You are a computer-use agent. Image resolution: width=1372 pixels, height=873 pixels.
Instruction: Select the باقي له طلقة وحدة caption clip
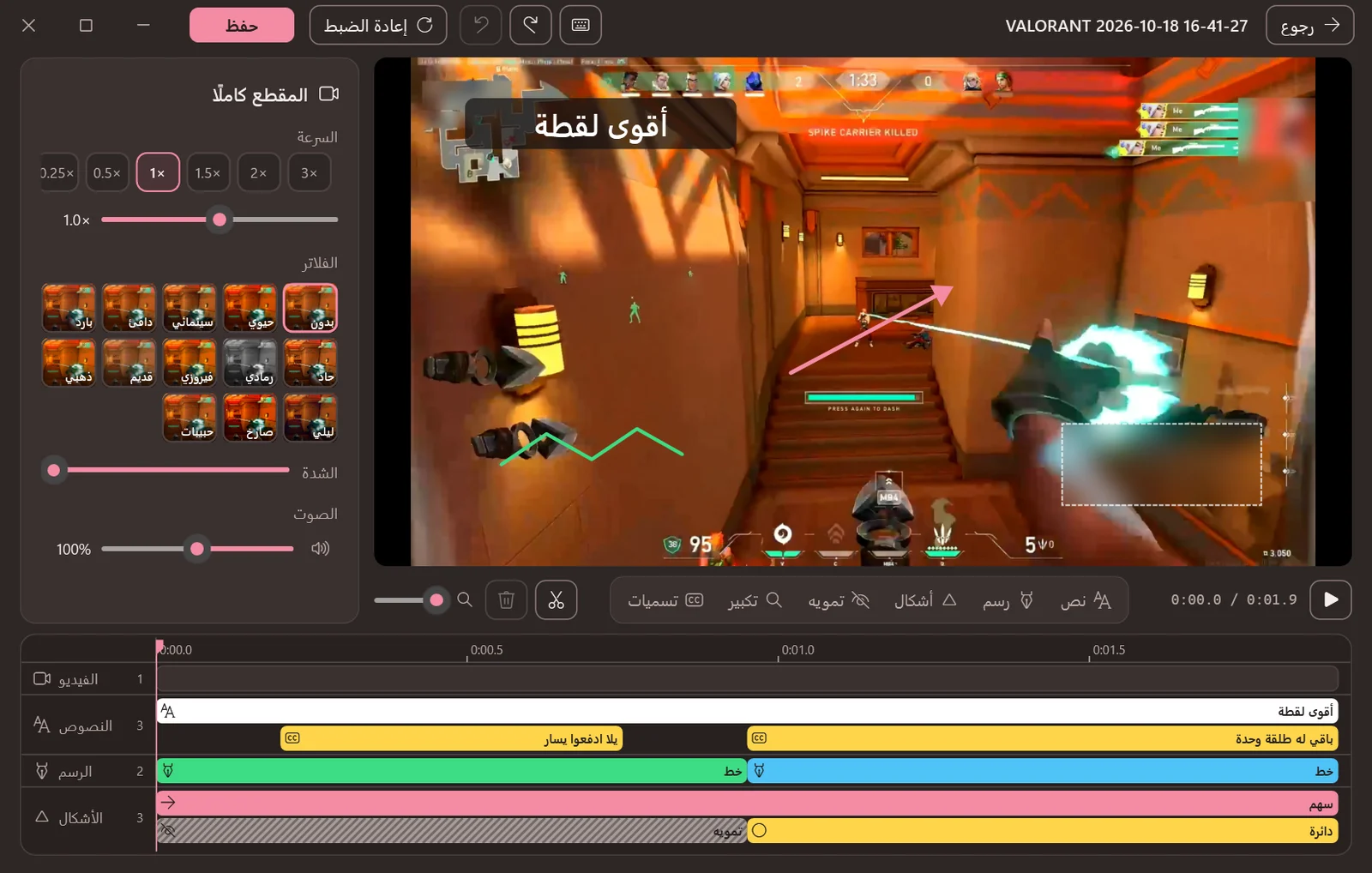click(x=1043, y=738)
